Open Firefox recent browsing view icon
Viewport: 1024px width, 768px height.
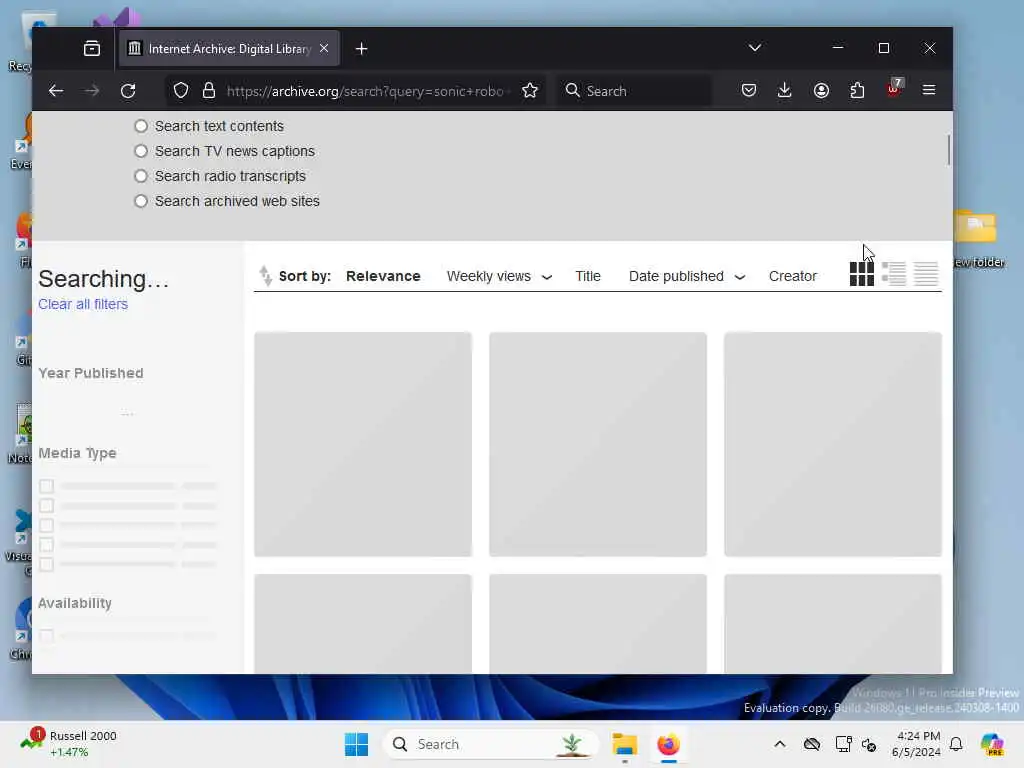[92, 48]
